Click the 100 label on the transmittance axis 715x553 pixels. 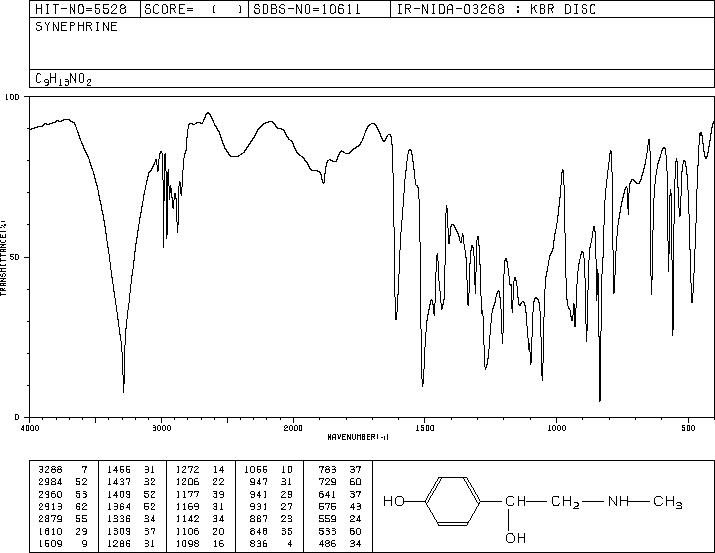12,97
